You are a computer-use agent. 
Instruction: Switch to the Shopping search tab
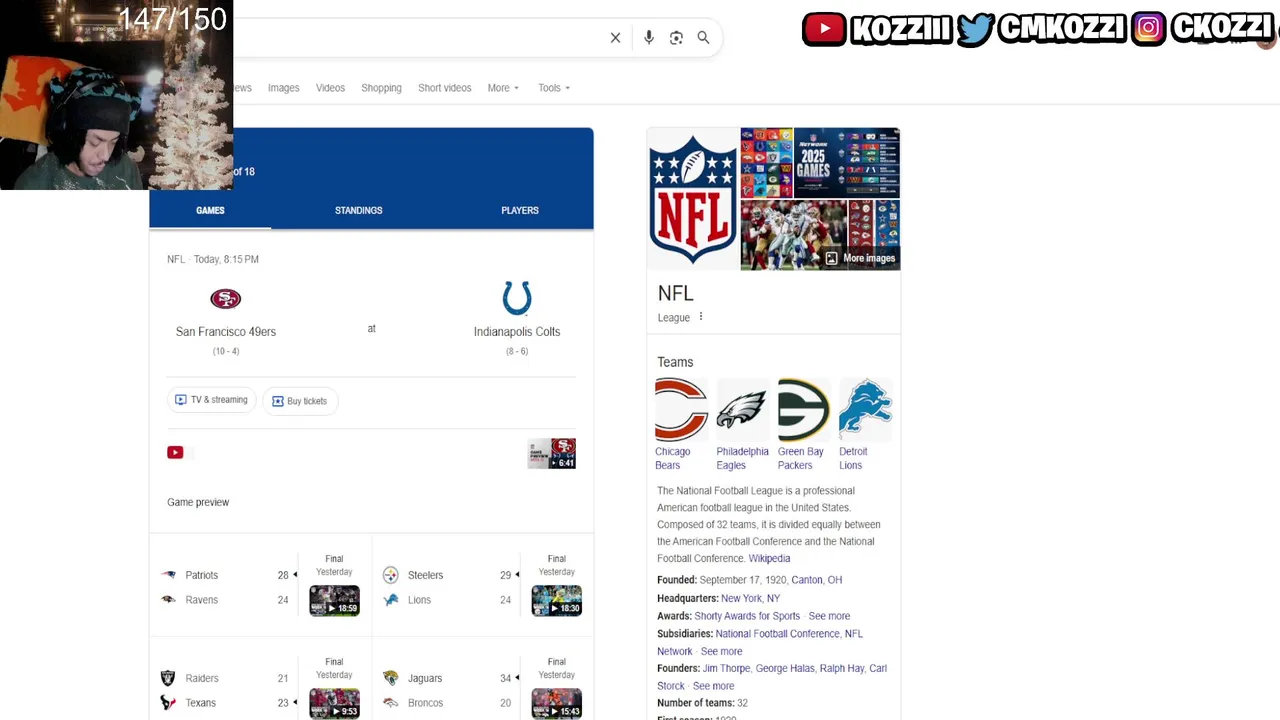click(381, 88)
